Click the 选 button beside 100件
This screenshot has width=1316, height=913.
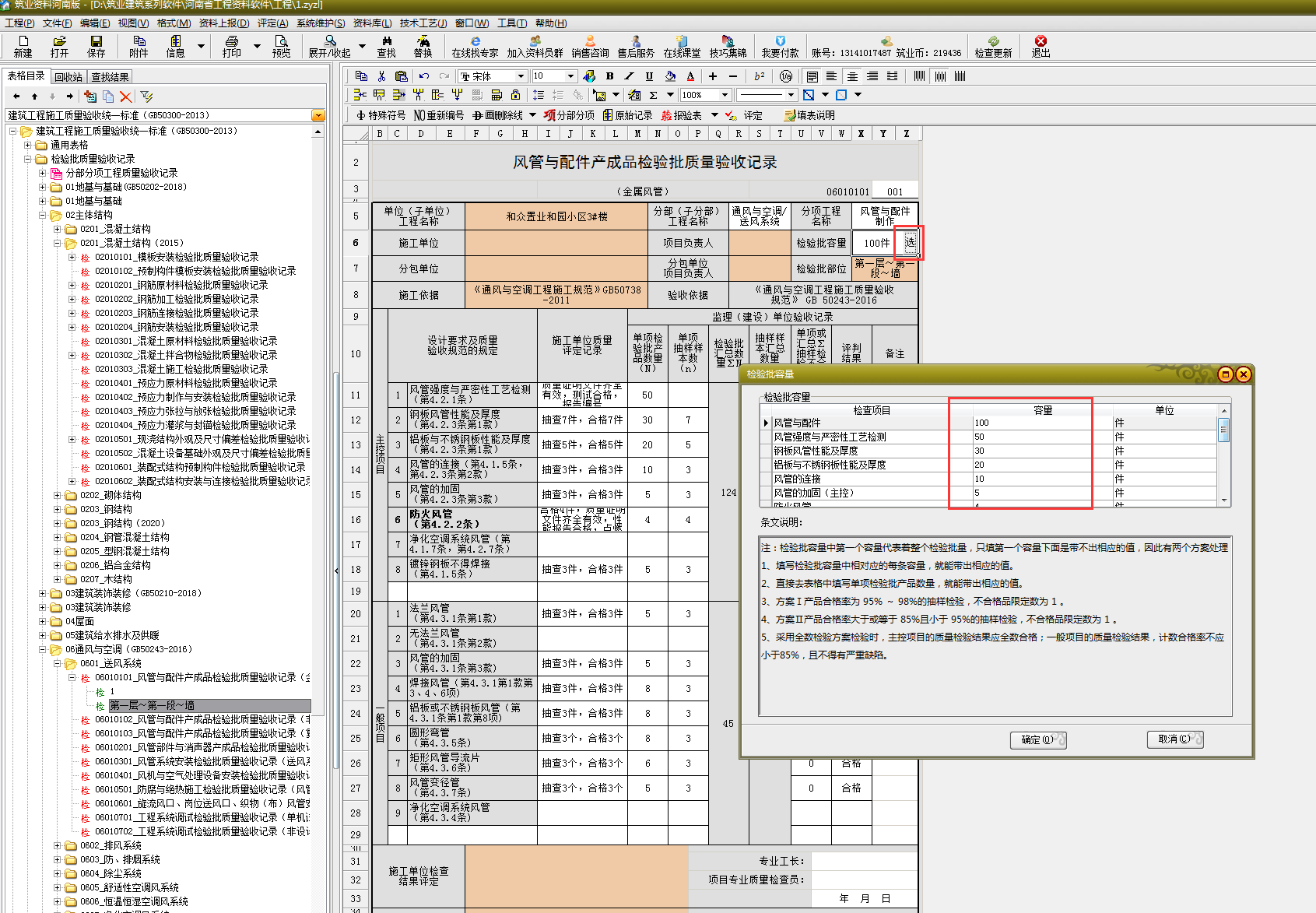coord(909,243)
